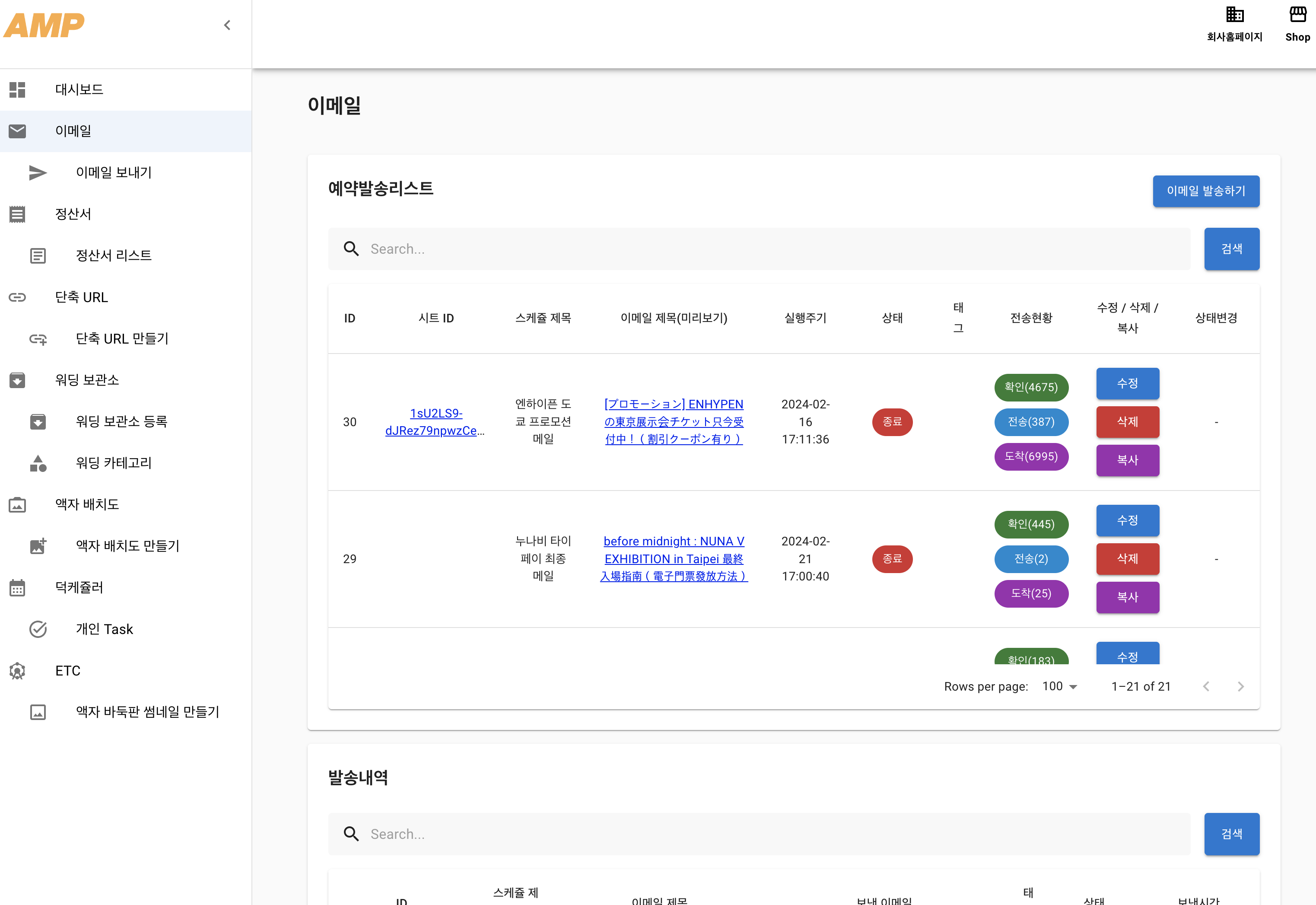Go to next page of scheduled list
1316x905 pixels.
tap(1241, 686)
